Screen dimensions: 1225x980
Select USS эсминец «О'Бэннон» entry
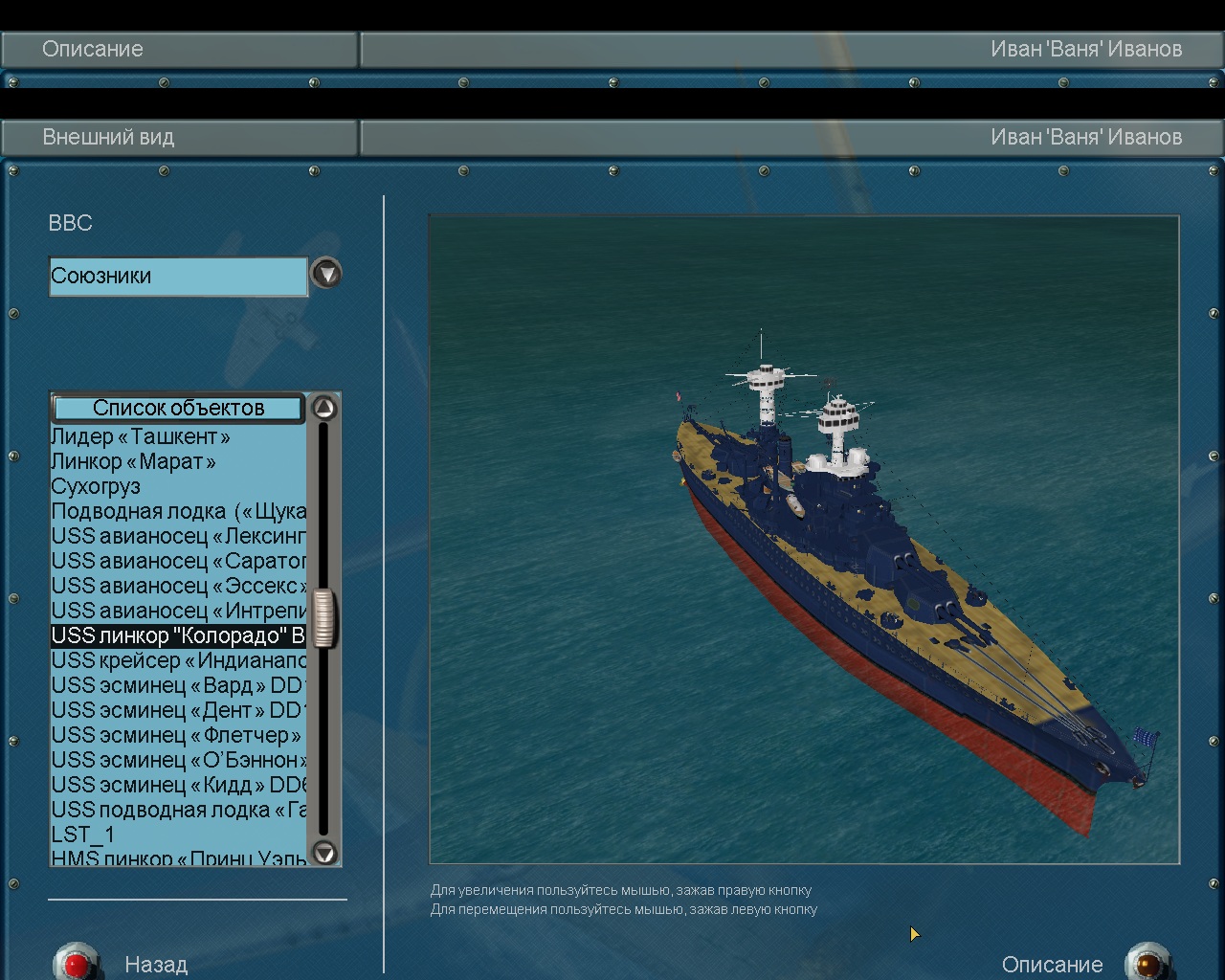(x=178, y=761)
